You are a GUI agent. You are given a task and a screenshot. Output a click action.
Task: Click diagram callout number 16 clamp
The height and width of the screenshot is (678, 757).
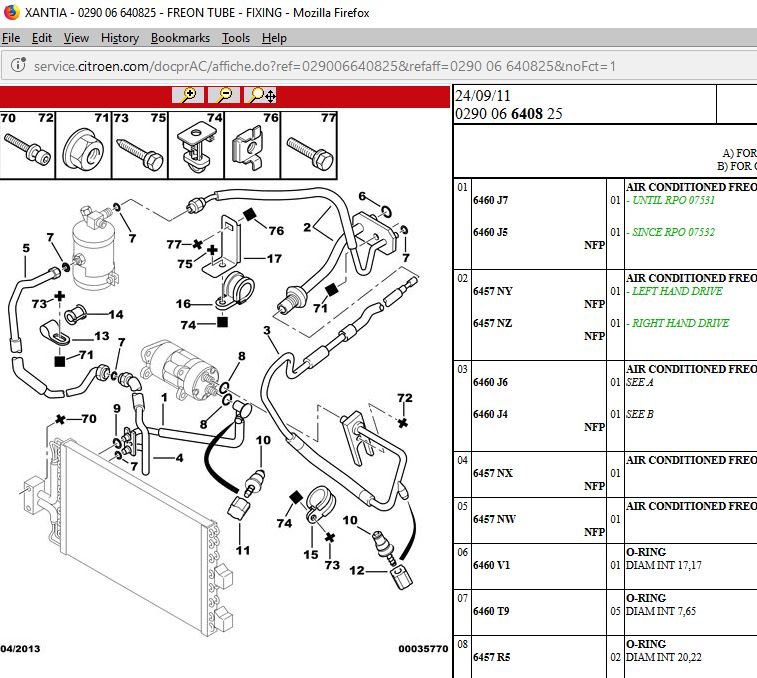[183, 304]
